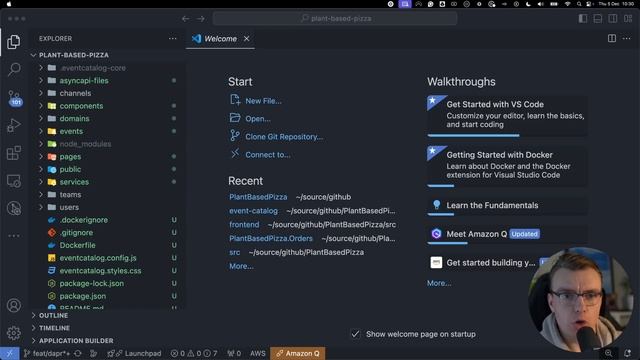Click the Open... link
The image size is (640, 360).
click(258, 119)
